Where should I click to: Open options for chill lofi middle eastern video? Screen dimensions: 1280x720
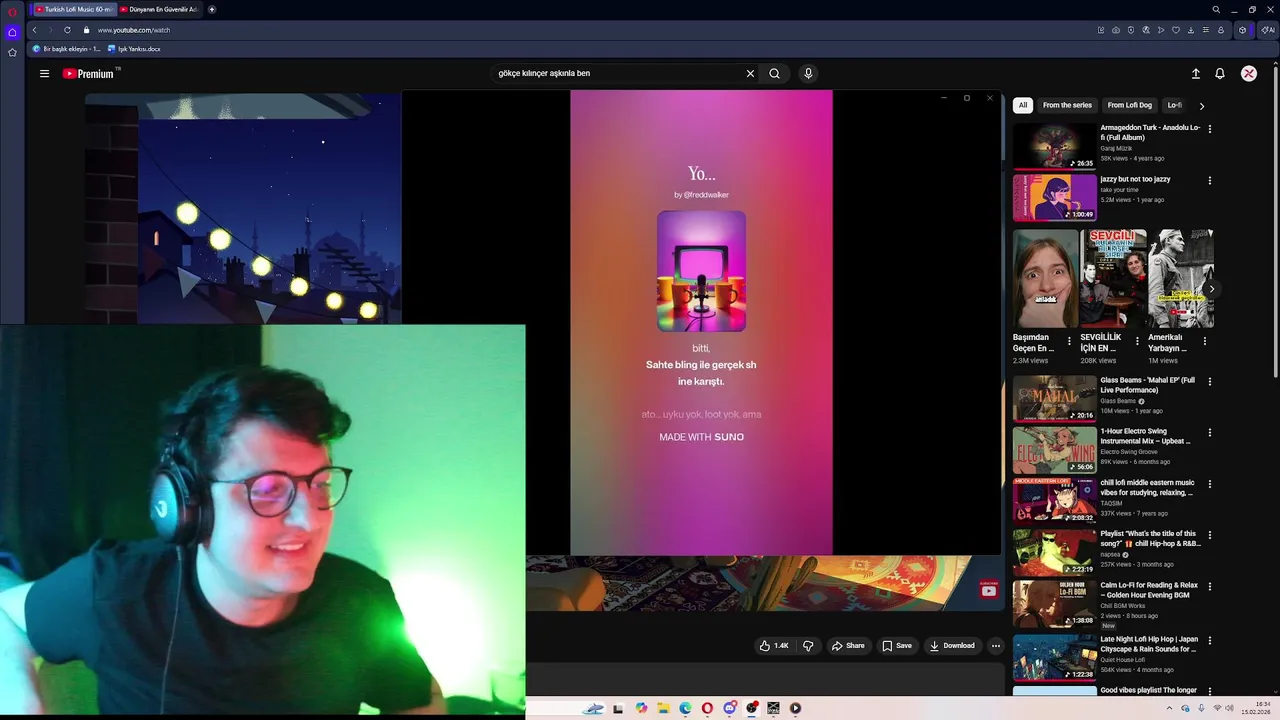click(x=1210, y=484)
